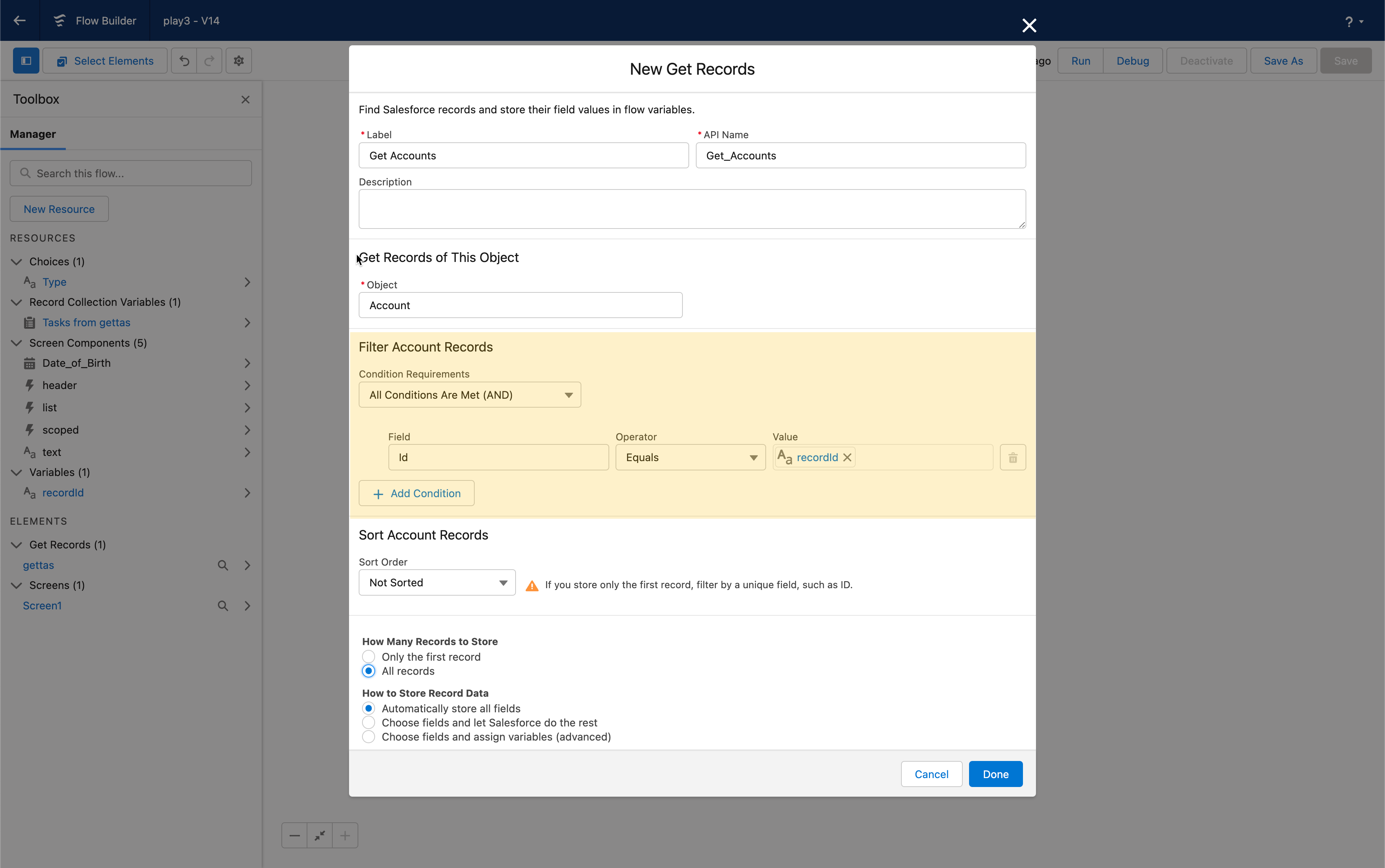
Task: Fit canvas to view icon
Action: point(320,835)
